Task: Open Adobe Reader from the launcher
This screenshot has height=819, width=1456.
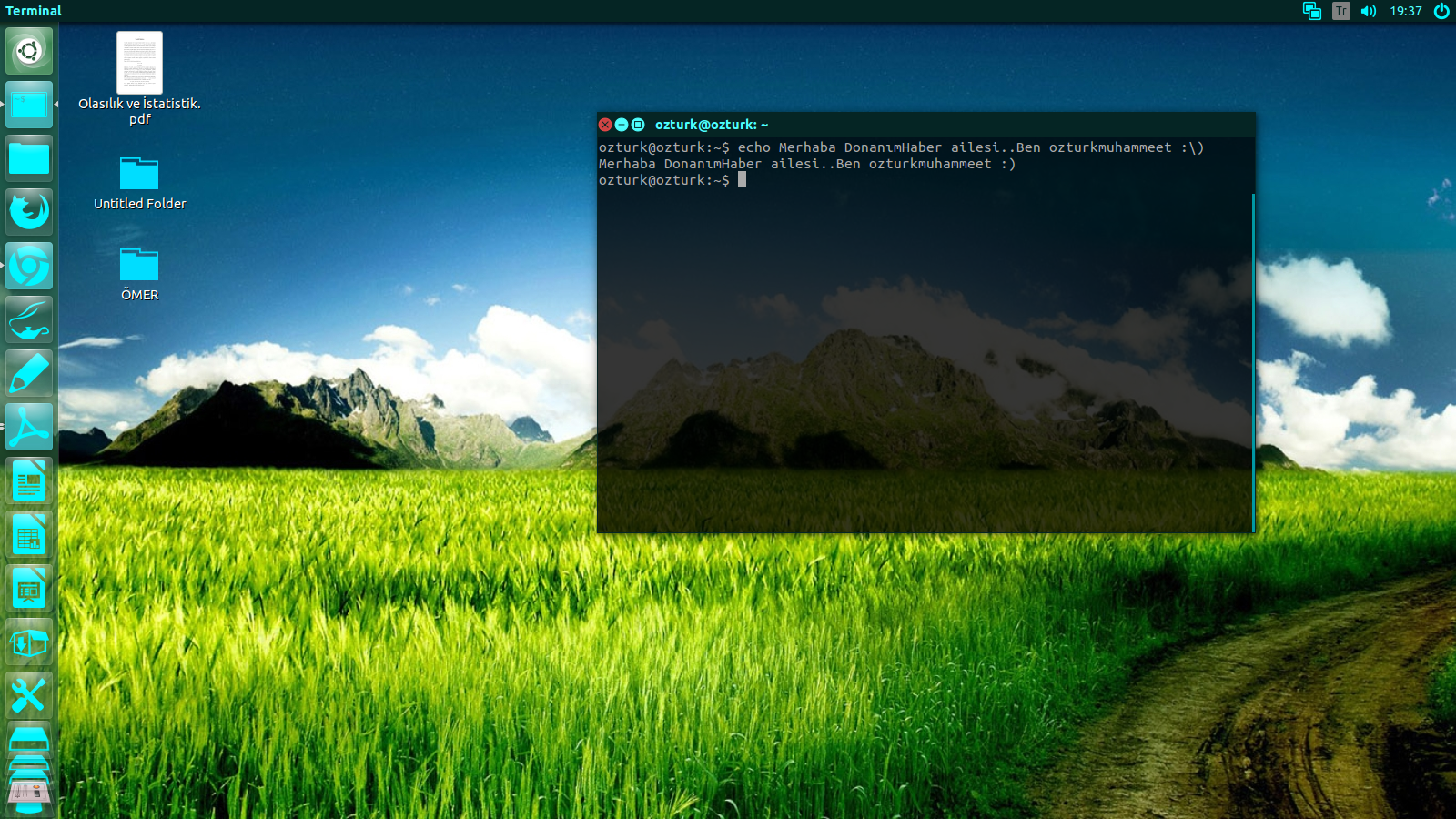Action: (29, 427)
